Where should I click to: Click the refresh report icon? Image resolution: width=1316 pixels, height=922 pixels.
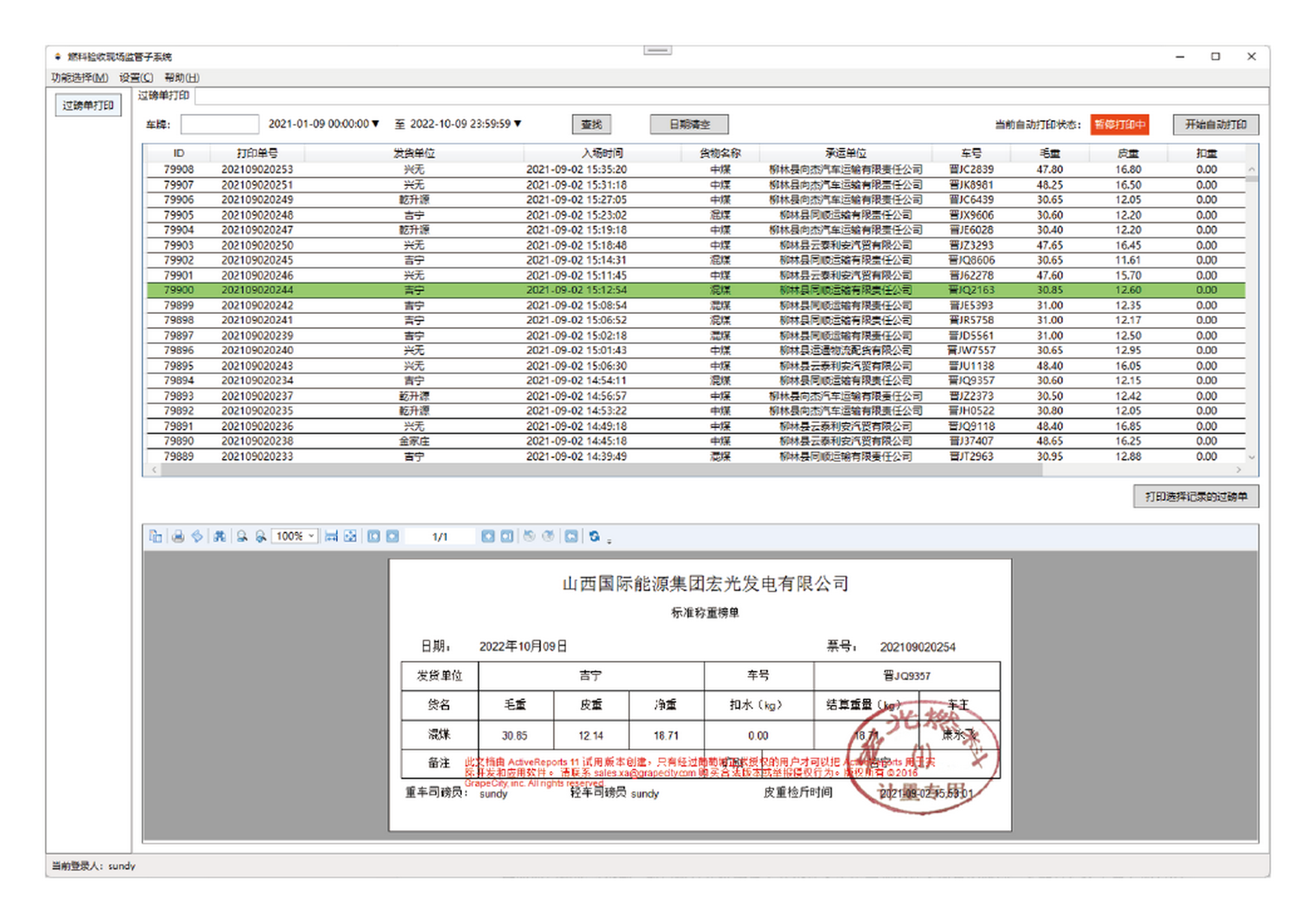click(x=594, y=537)
